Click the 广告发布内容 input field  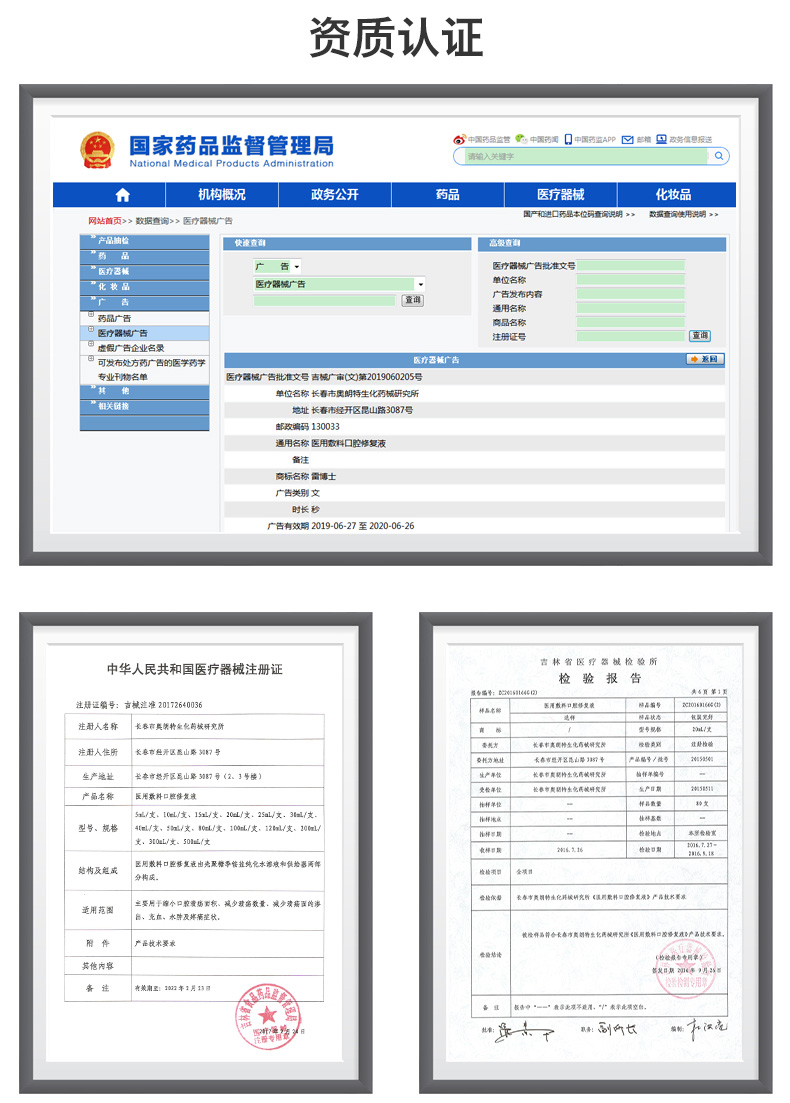point(630,294)
